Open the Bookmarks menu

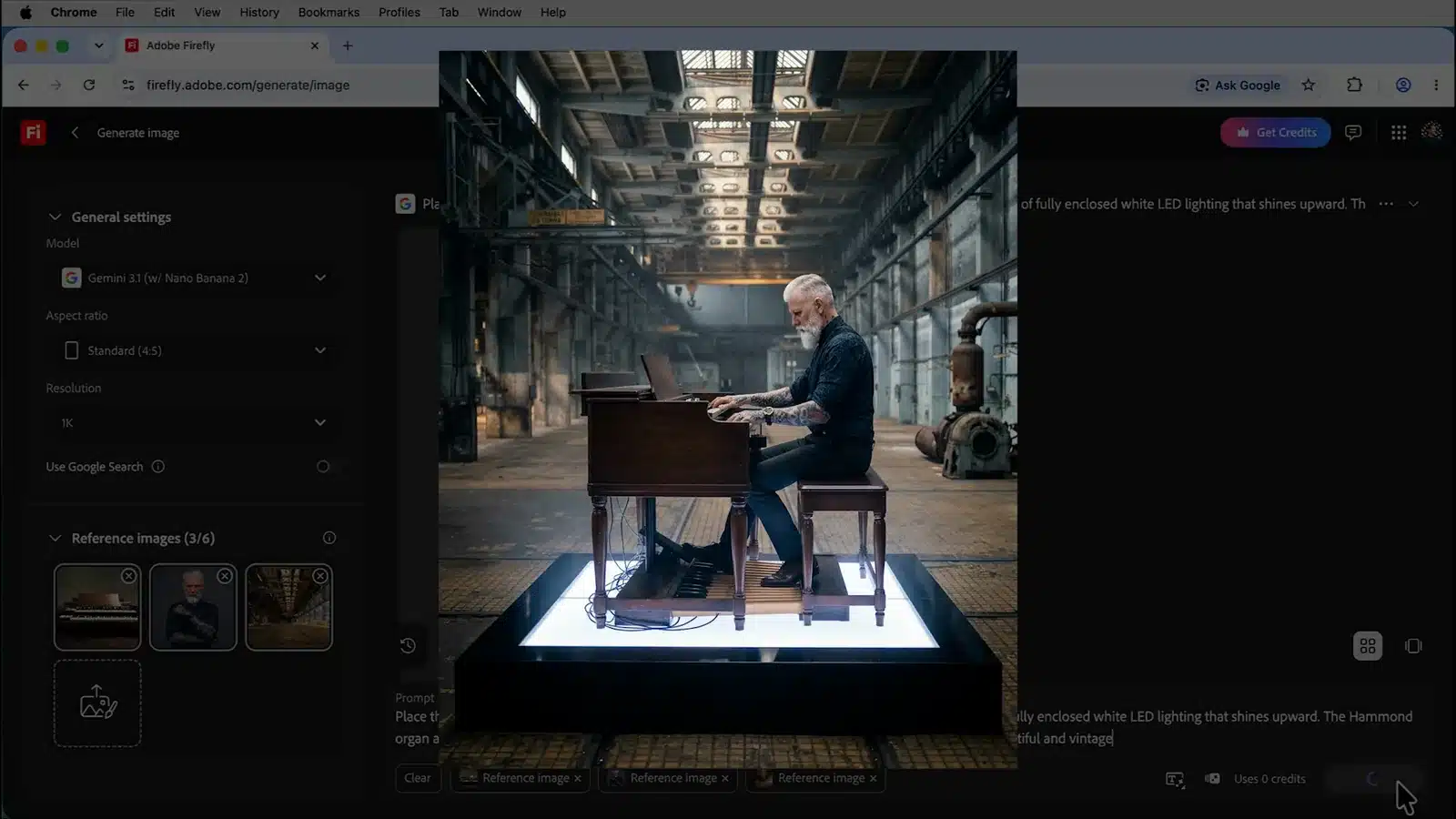(x=329, y=12)
